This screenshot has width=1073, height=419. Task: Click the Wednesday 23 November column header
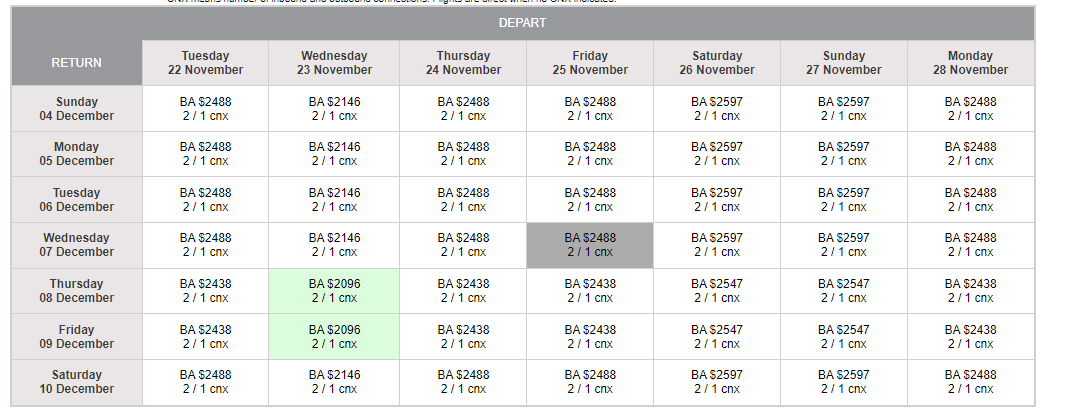334,63
